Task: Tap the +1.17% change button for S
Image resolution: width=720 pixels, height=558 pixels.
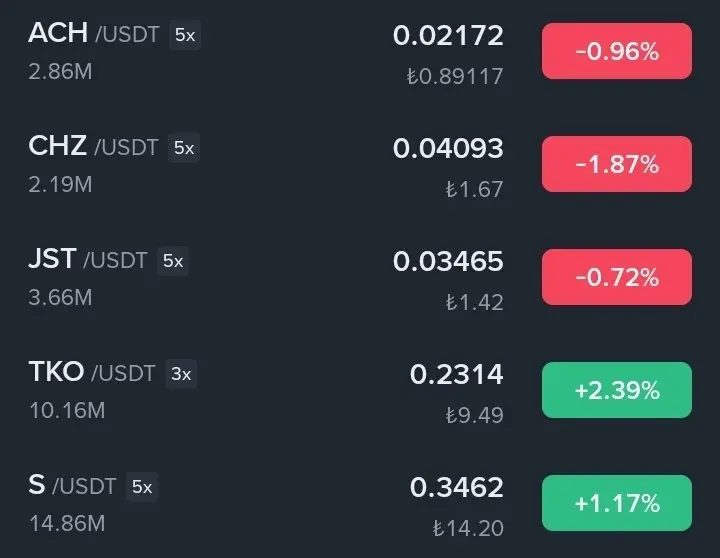Action: (617, 503)
